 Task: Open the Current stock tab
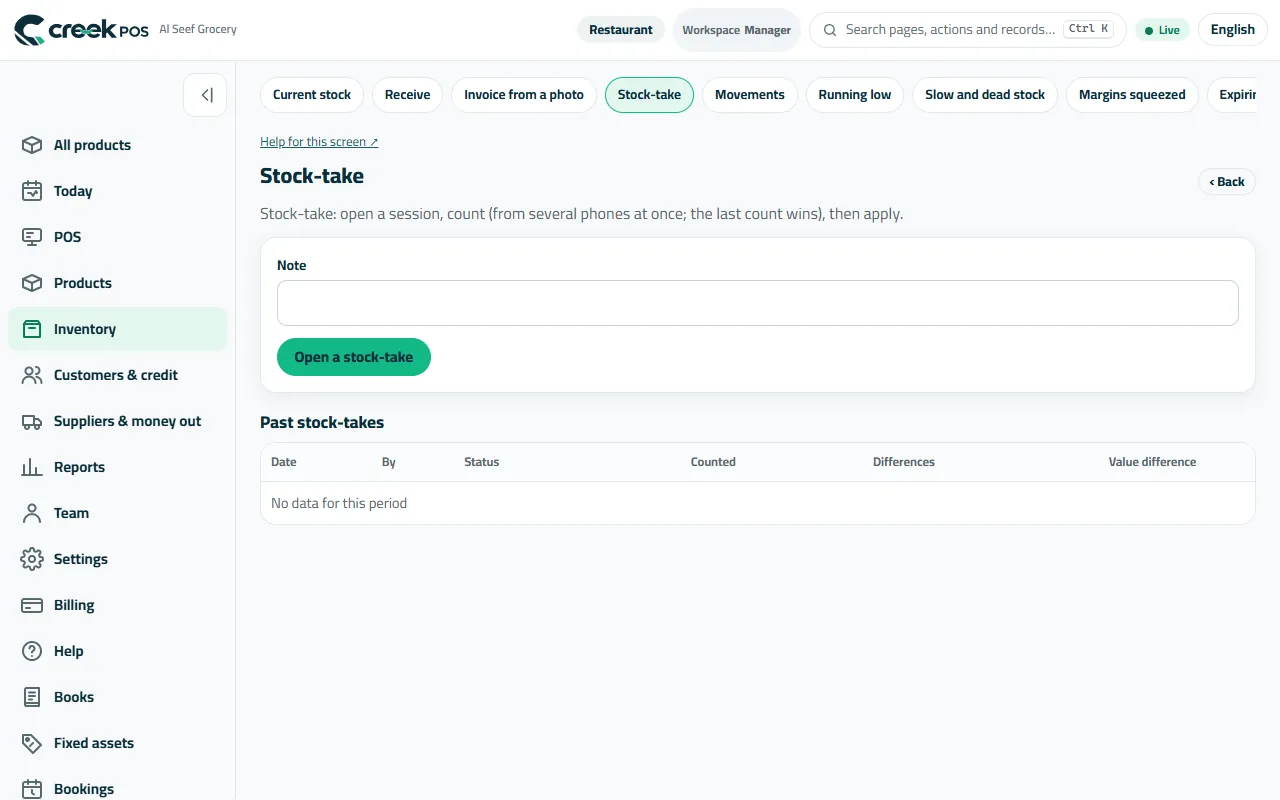pyautogui.click(x=312, y=95)
